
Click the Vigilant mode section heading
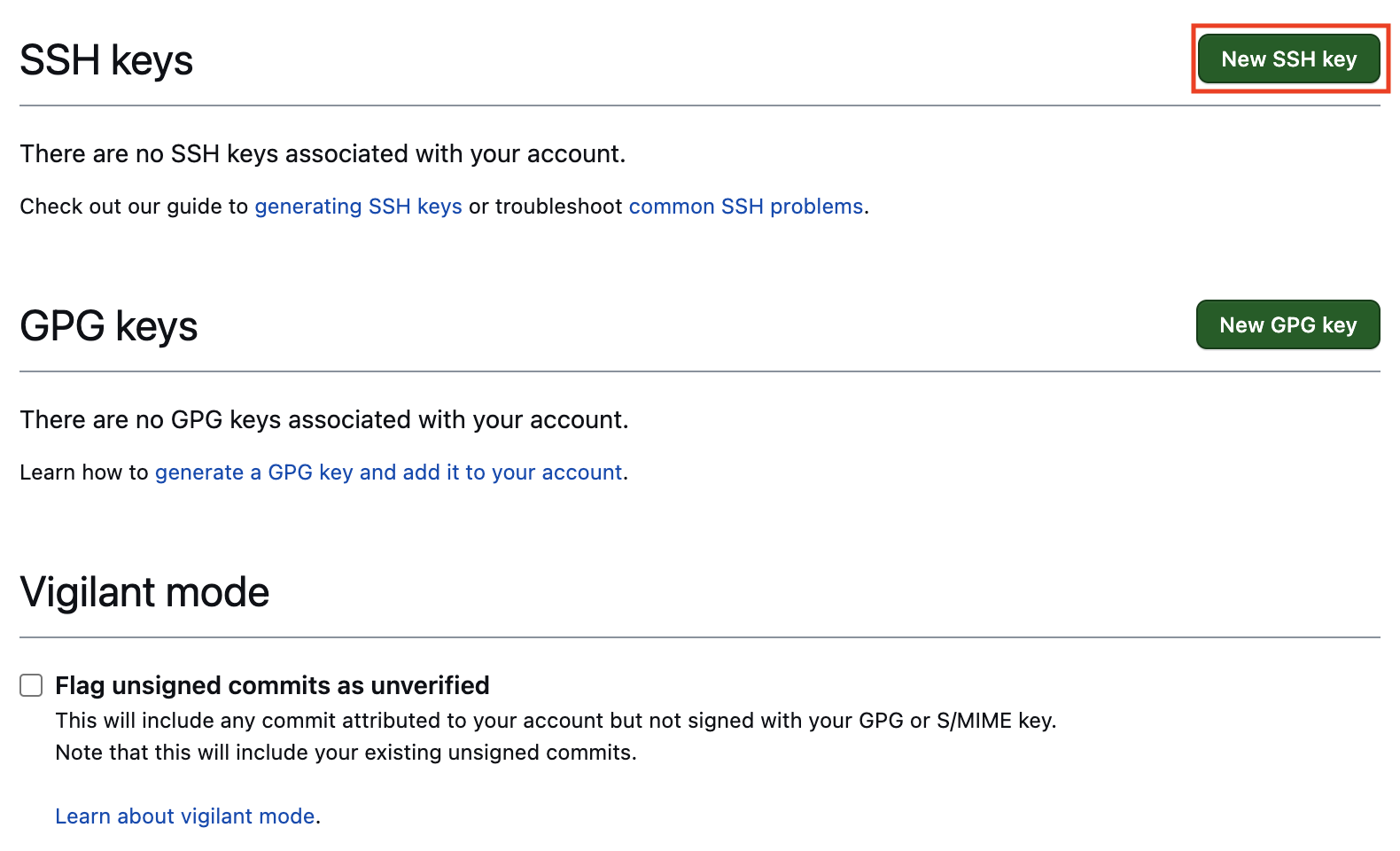(144, 592)
